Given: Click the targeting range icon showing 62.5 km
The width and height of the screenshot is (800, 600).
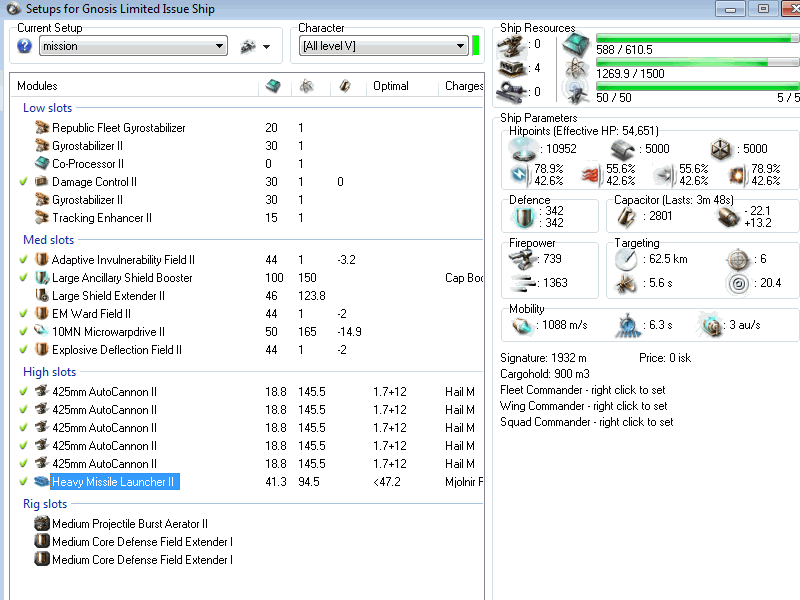Looking at the screenshot, I should 626,260.
